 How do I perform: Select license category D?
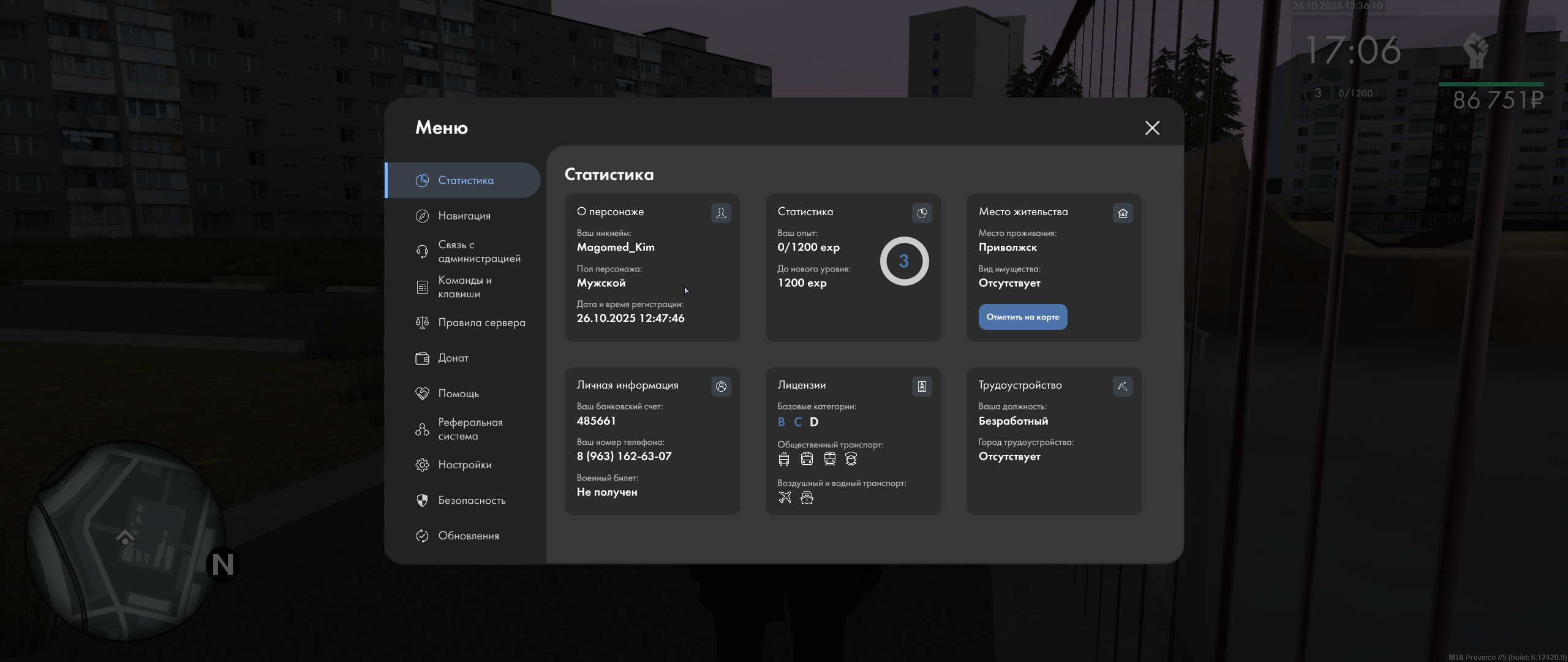pyautogui.click(x=814, y=422)
